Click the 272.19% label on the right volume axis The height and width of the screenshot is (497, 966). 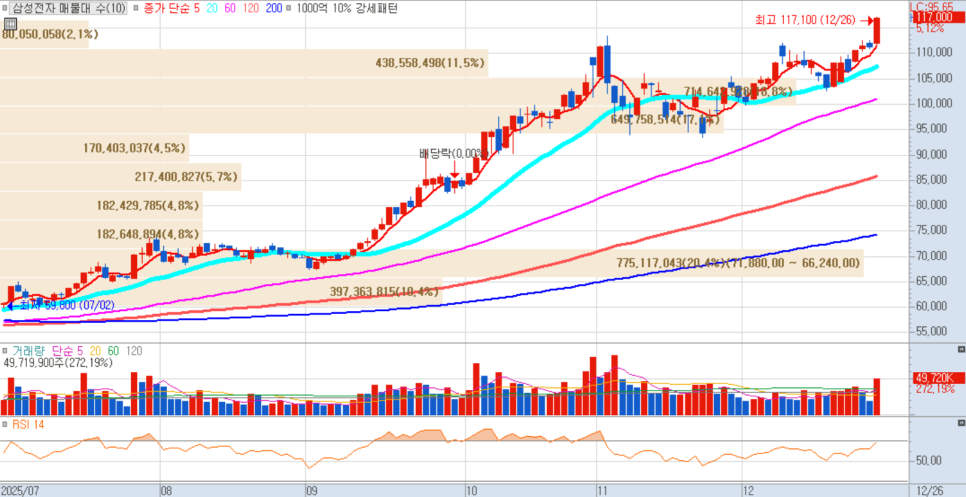pyautogui.click(x=935, y=389)
